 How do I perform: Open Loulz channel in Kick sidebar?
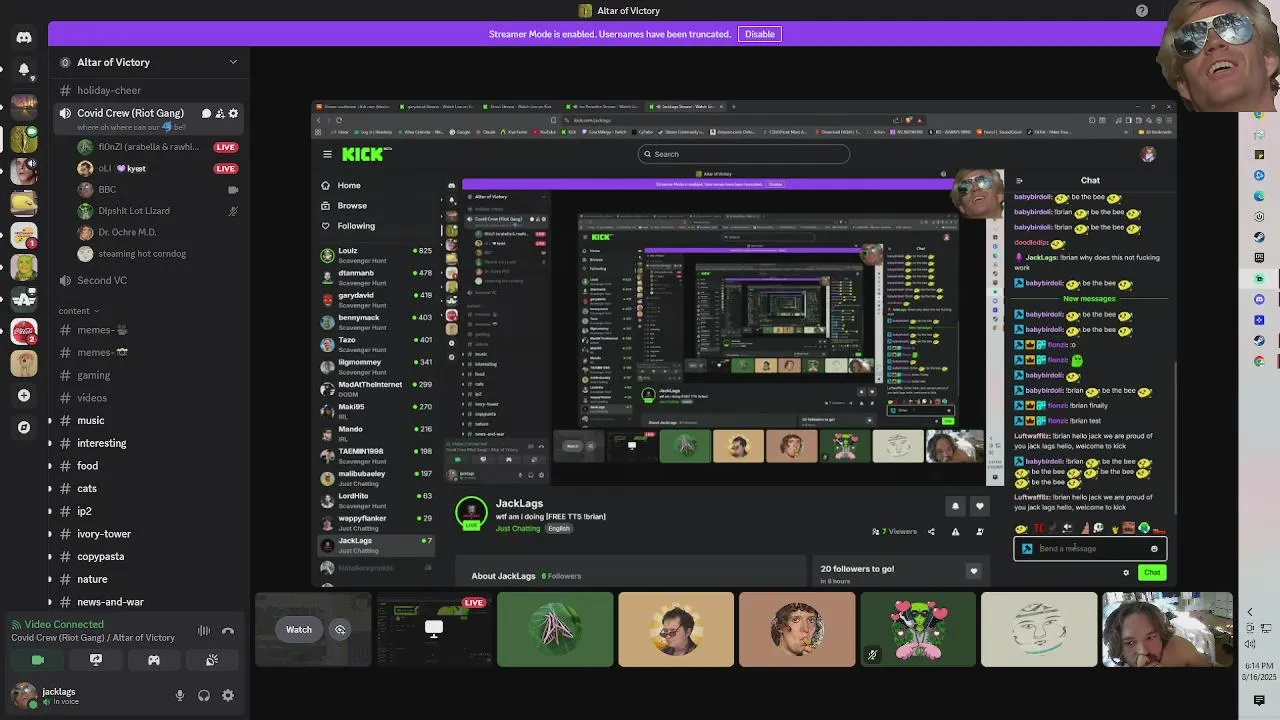pos(376,255)
